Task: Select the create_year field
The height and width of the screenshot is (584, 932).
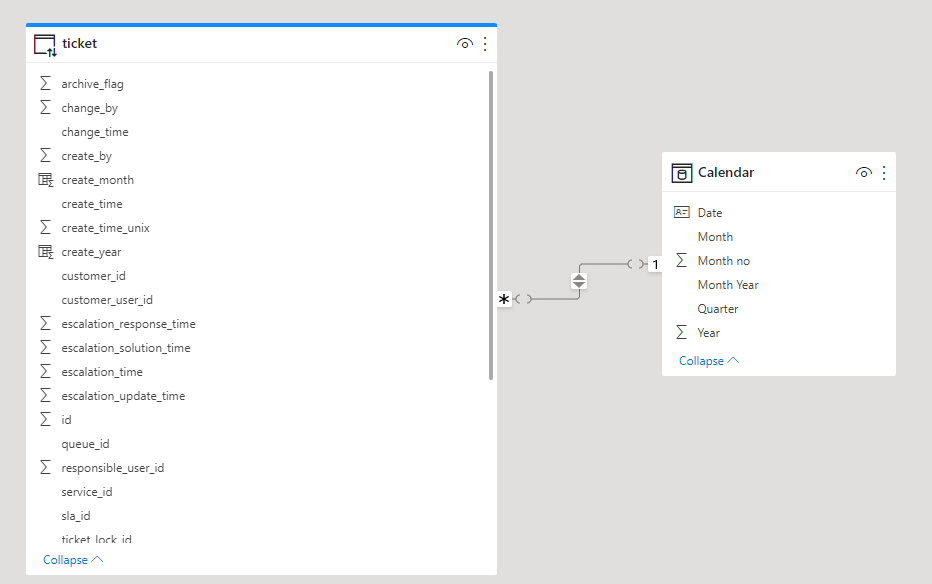Action: (x=91, y=252)
